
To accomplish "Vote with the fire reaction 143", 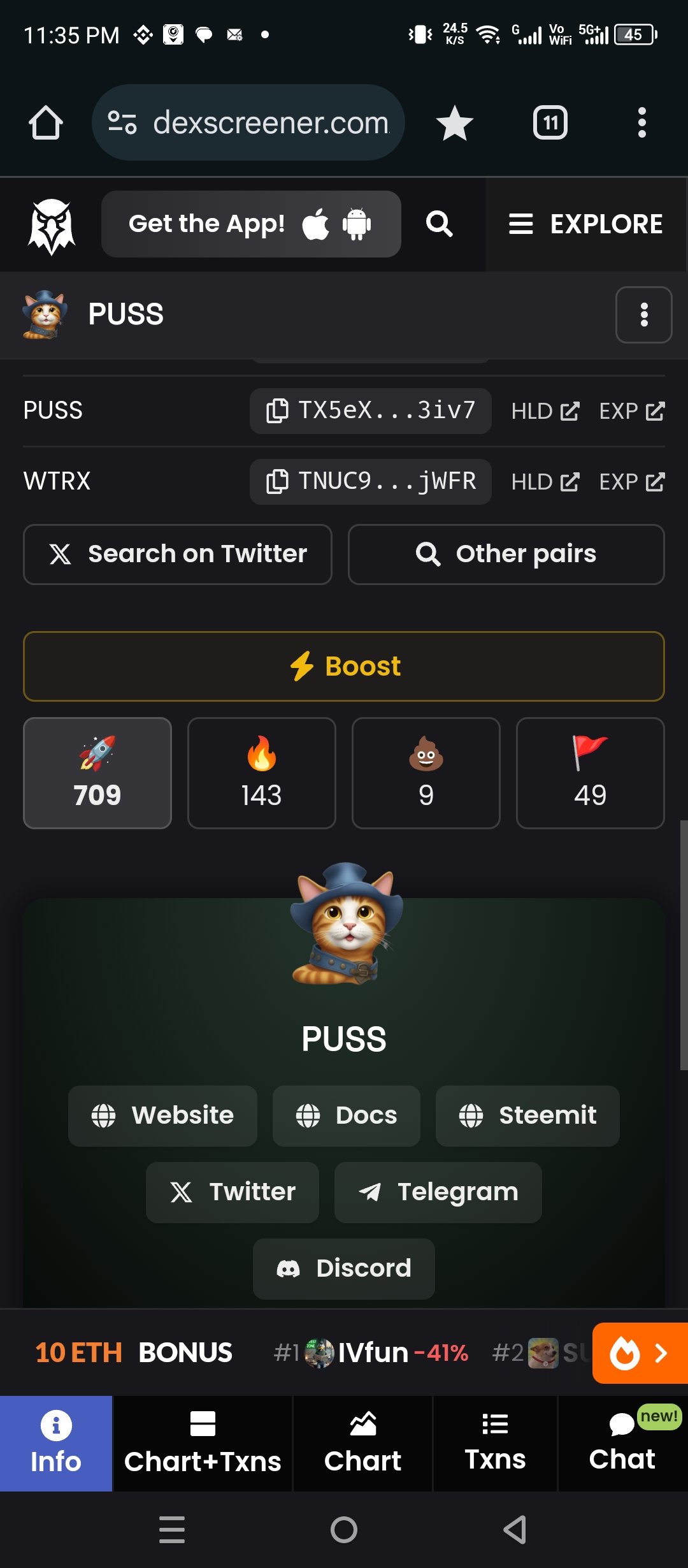I will (x=262, y=773).
